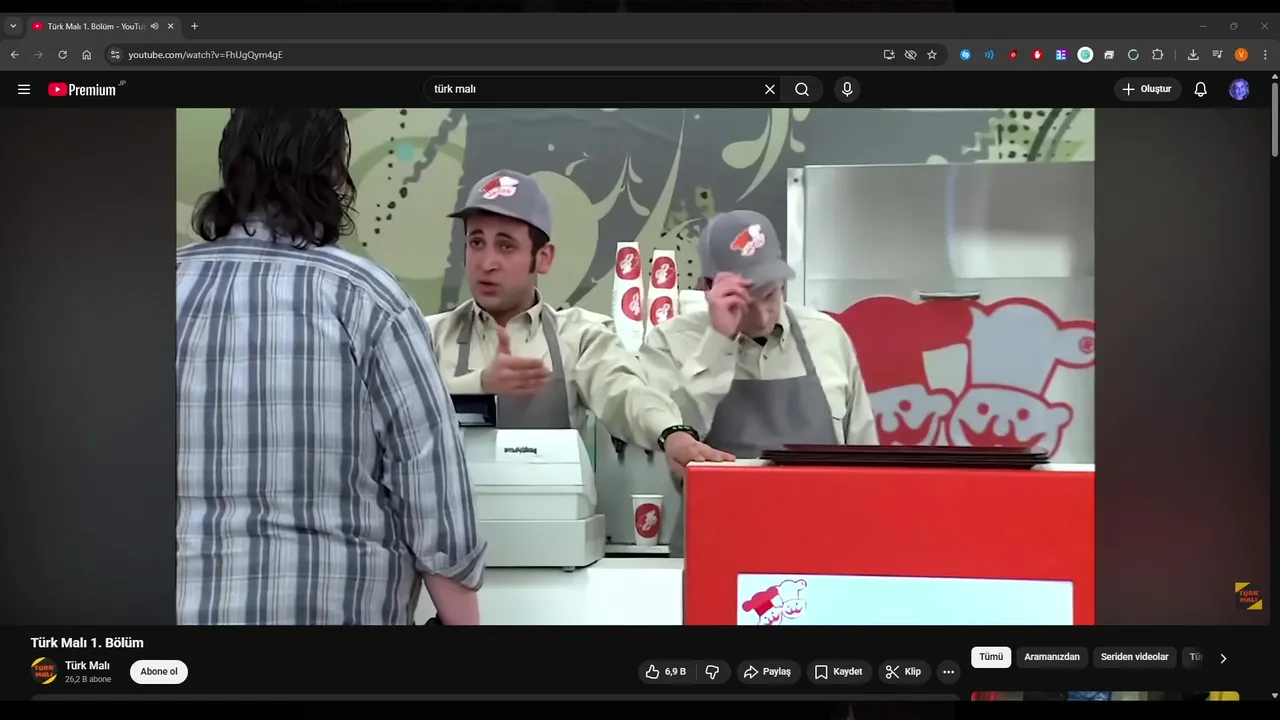Open YouTube notifications bell
The height and width of the screenshot is (720, 1280).
tap(1201, 89)
